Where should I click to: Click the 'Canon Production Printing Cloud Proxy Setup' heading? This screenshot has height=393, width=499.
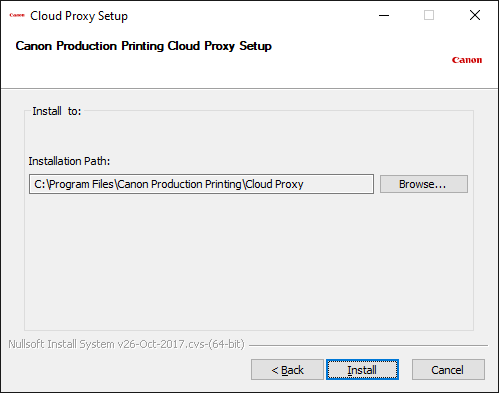pyautogui.click(x=143, y=46)
